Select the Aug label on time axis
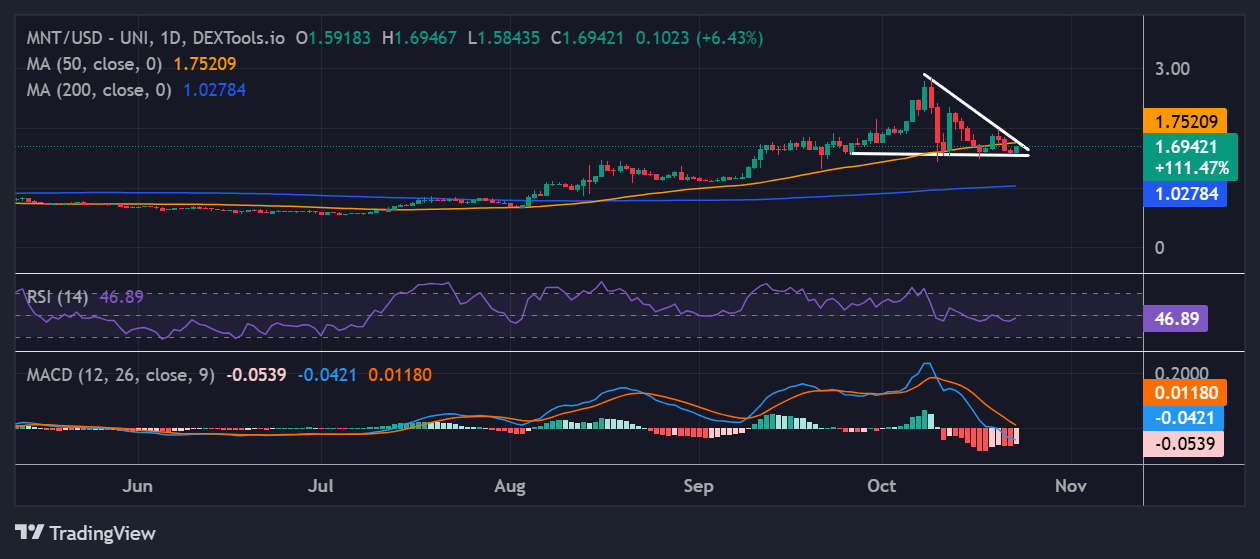1260x559 pixels. tap(510, 486)
